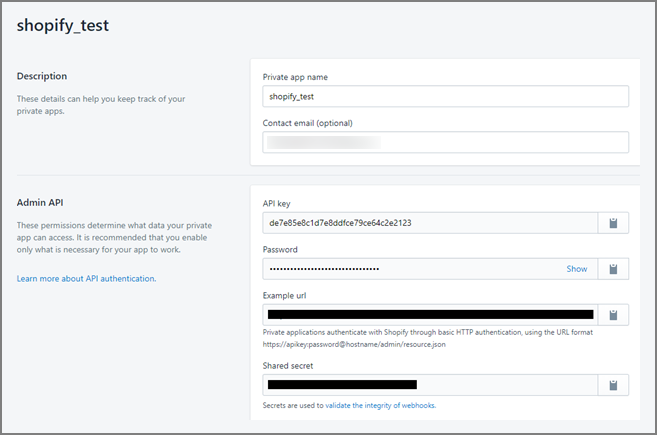Image resolution: width=657 pixels, height=435 pixels.
Task: Click the shopify_test page title
Action: point(63,26)
